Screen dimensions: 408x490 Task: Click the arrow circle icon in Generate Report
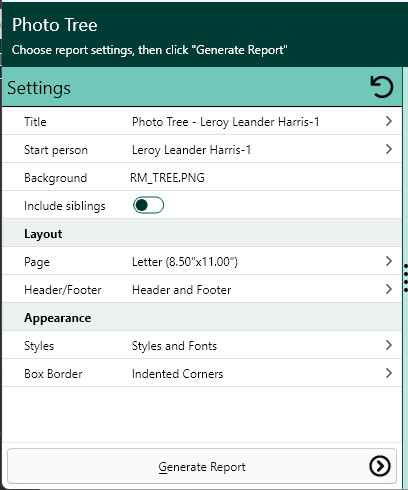point(380,466)
